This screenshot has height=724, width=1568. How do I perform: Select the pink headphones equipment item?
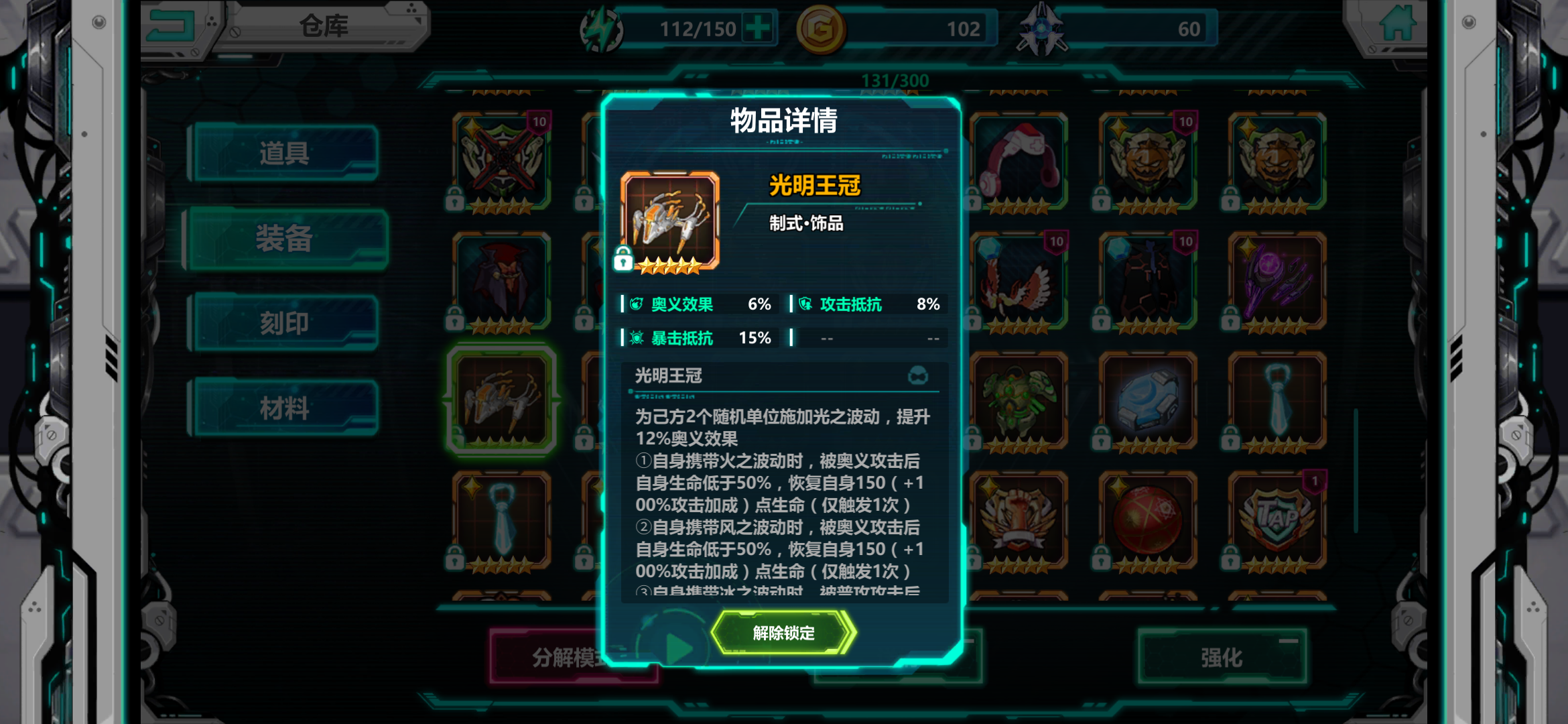[1019, 161]
